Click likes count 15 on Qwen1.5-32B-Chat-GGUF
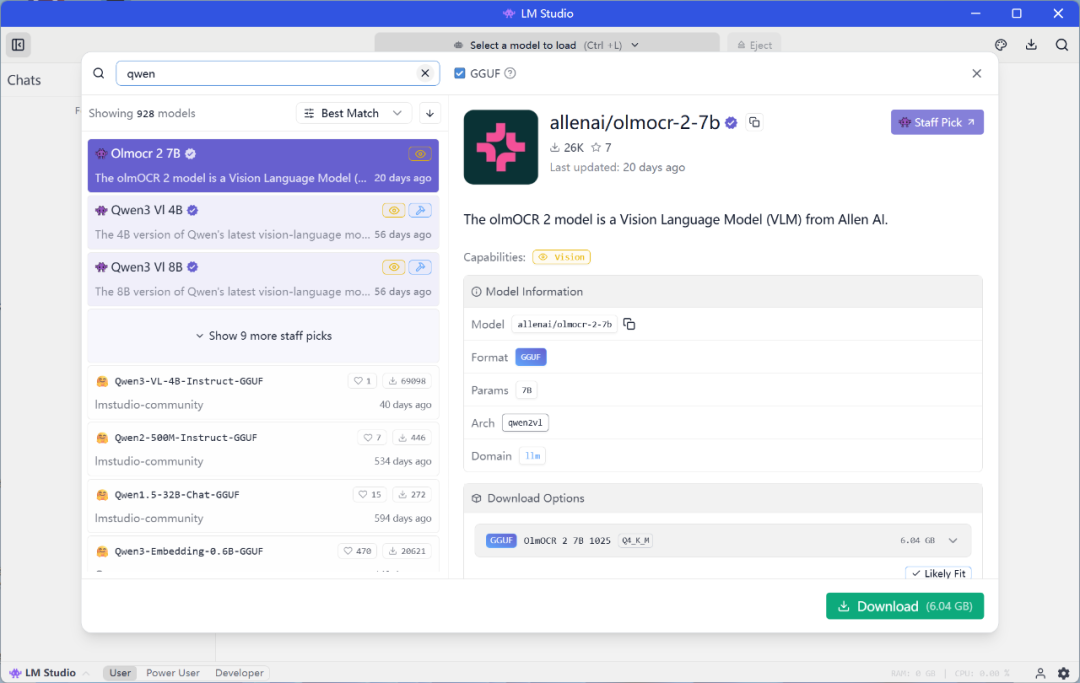This screenshot has height=683, width=1080. click(370, 494)
